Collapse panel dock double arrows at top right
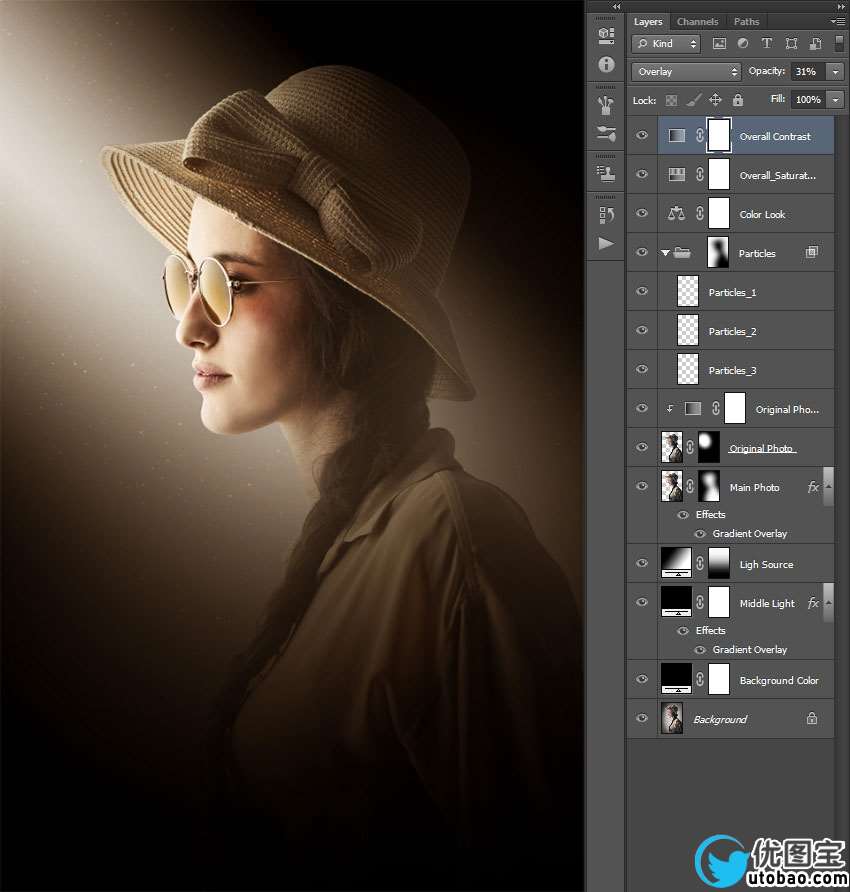The width and height of the screenshot is (850, 892). 841,7
